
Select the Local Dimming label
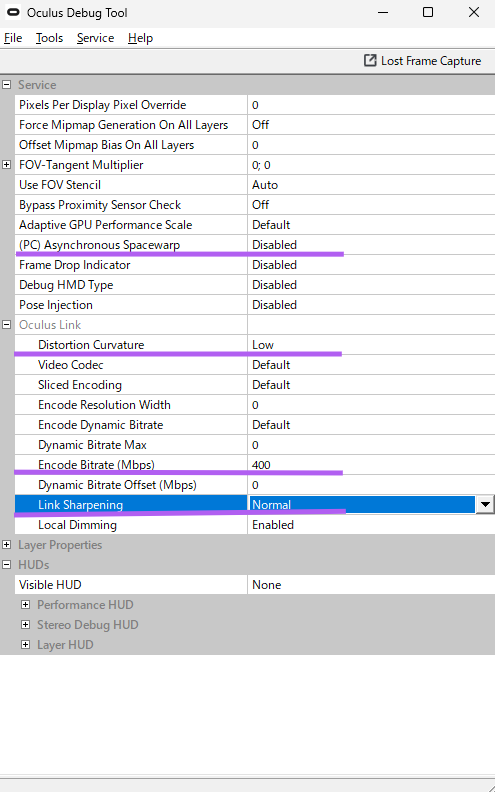point(77,525)
